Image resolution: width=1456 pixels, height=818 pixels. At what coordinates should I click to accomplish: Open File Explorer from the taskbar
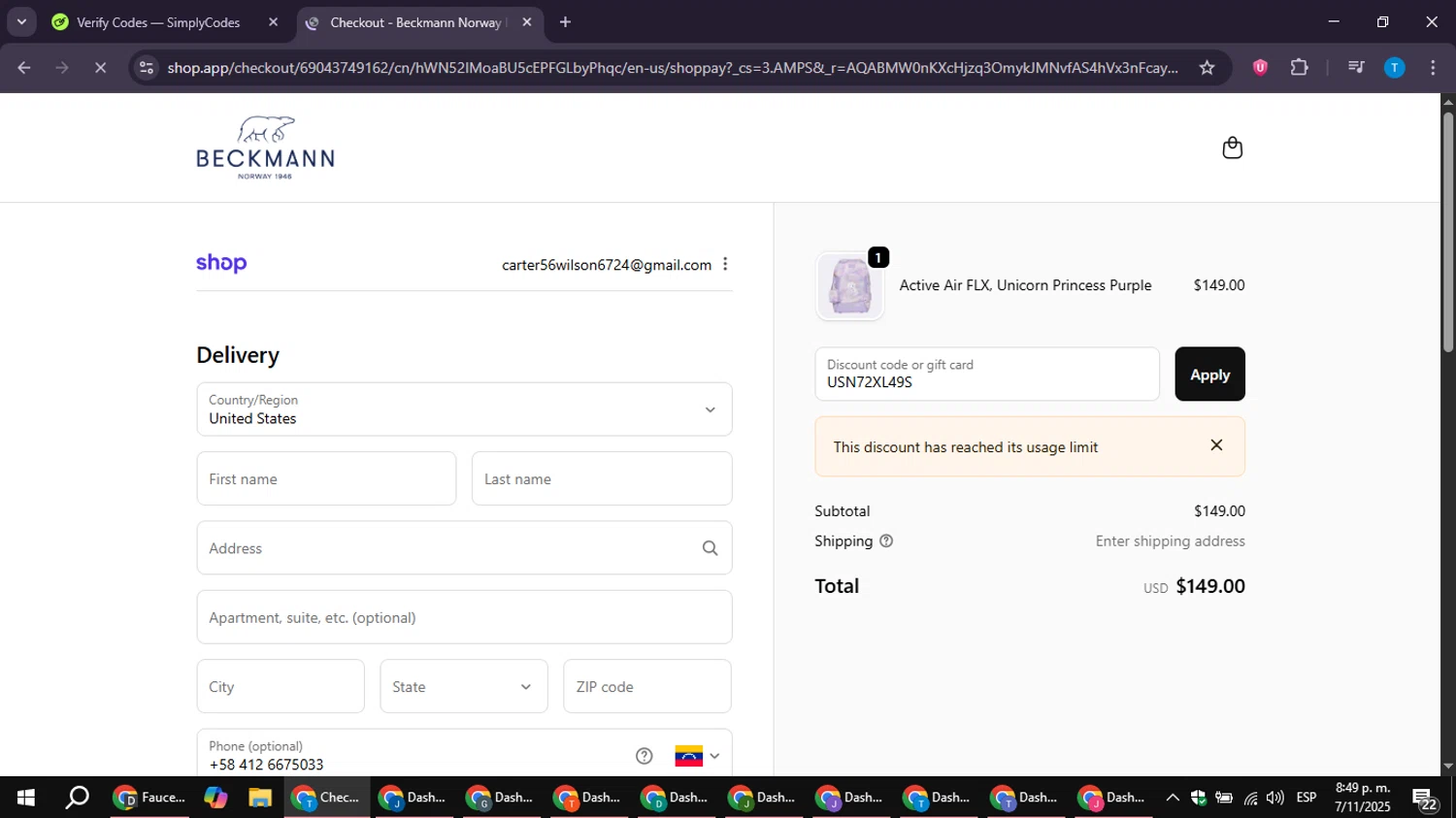(260, 798)
